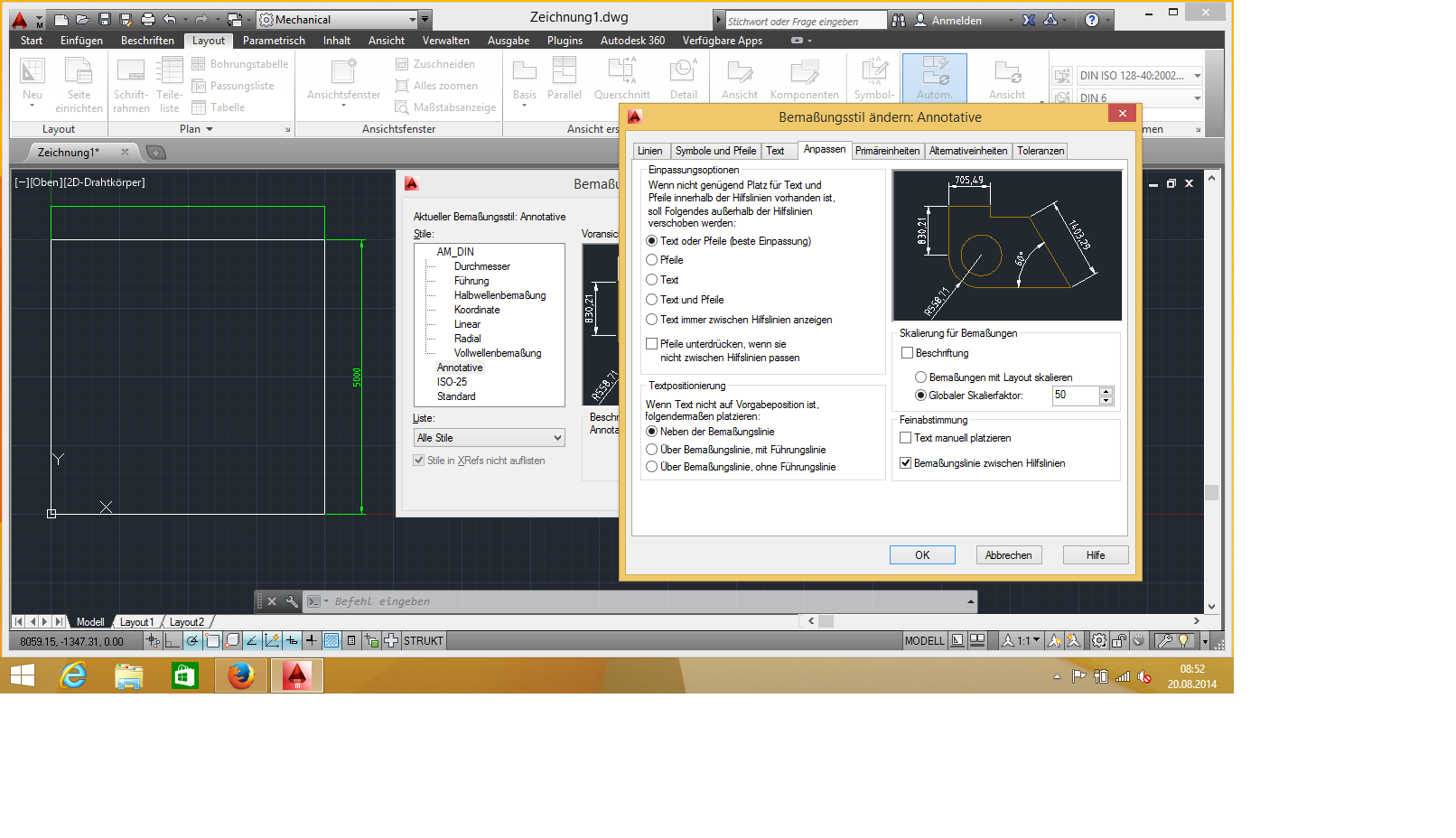Click the New file icon in the quick access toolbar
The width and height of the screenshot is (1456, 838).
tap(61, 19)
